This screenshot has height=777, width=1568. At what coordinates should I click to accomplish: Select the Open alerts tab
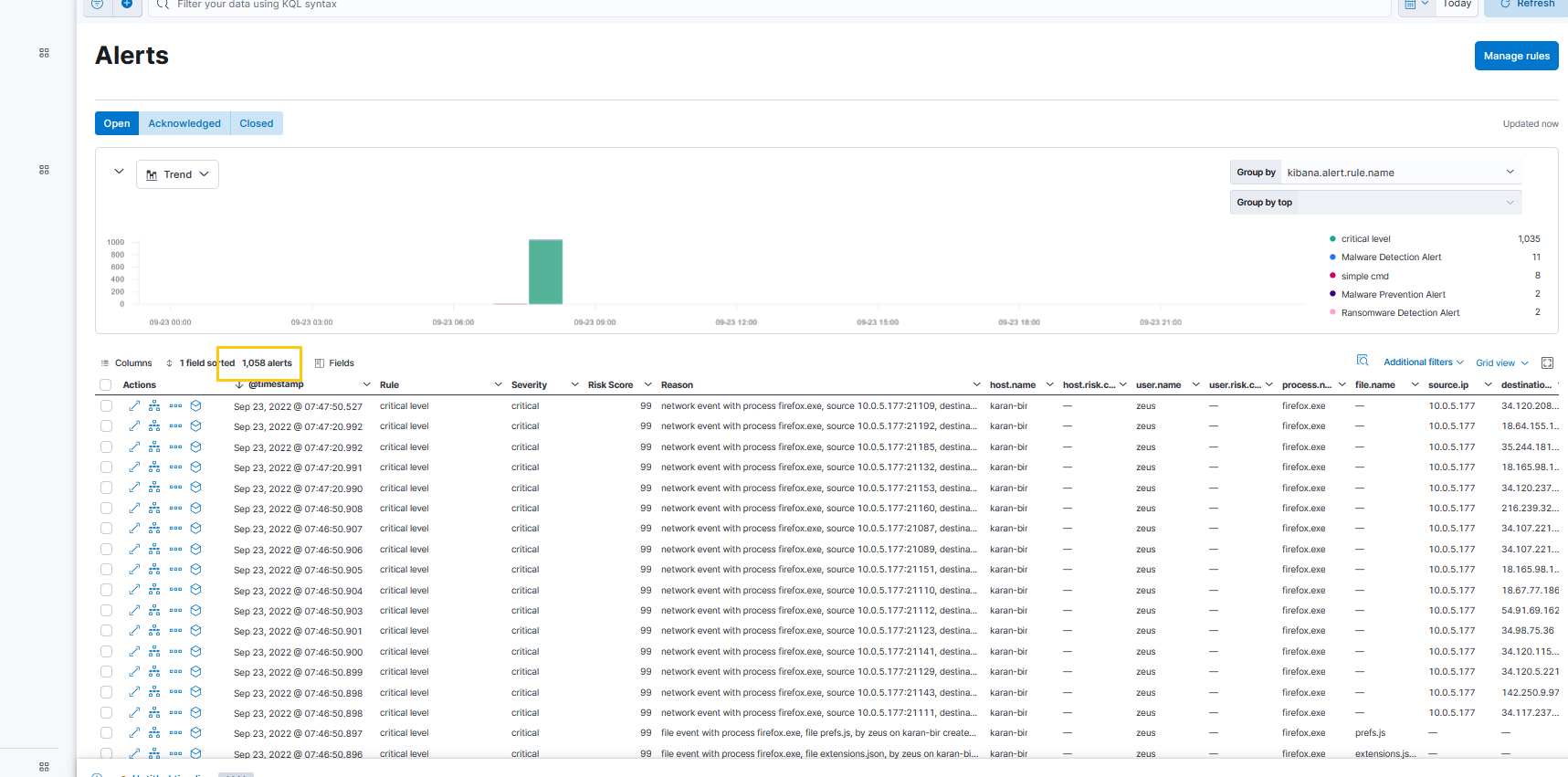pos(117,123)
